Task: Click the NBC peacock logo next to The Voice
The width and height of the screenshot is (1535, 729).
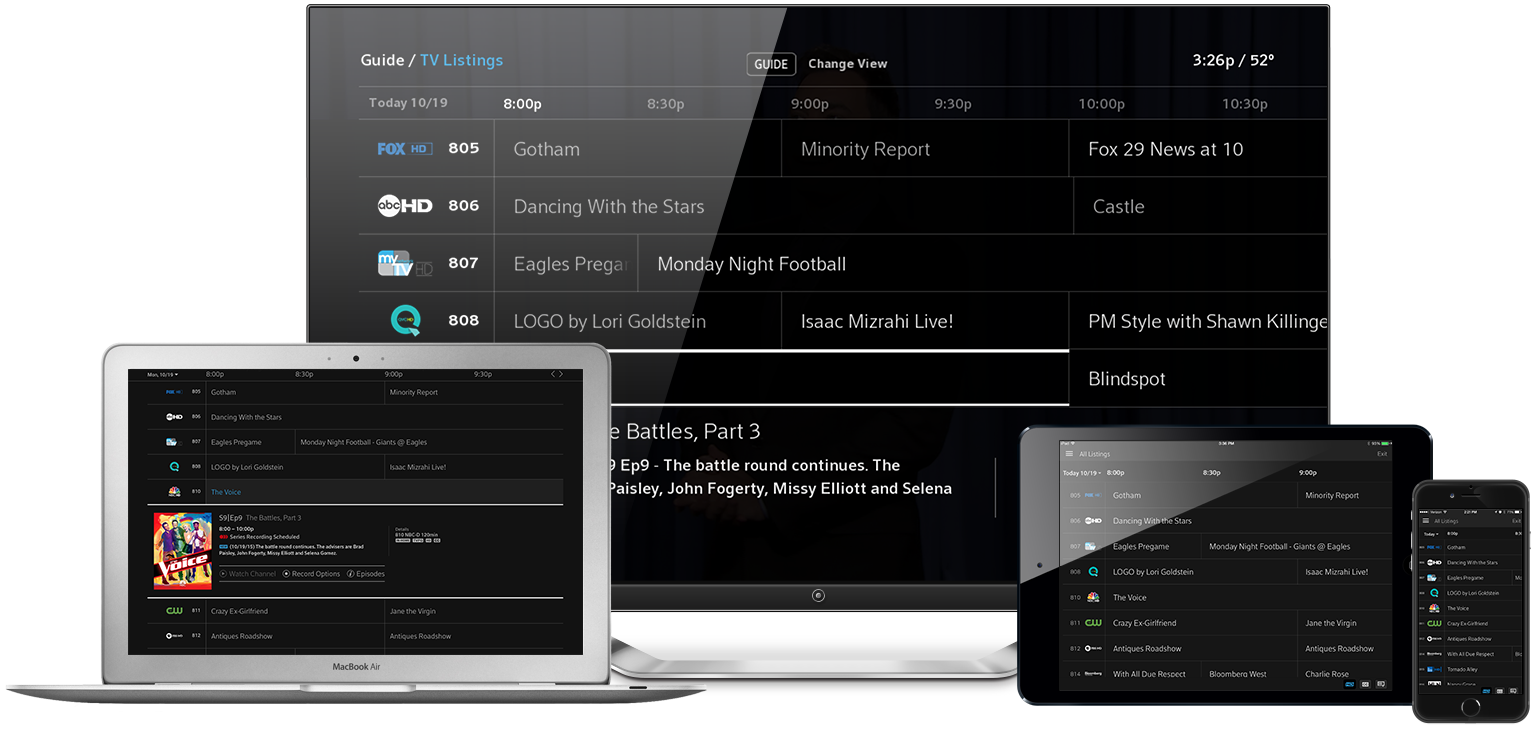Action: (174, 492)
